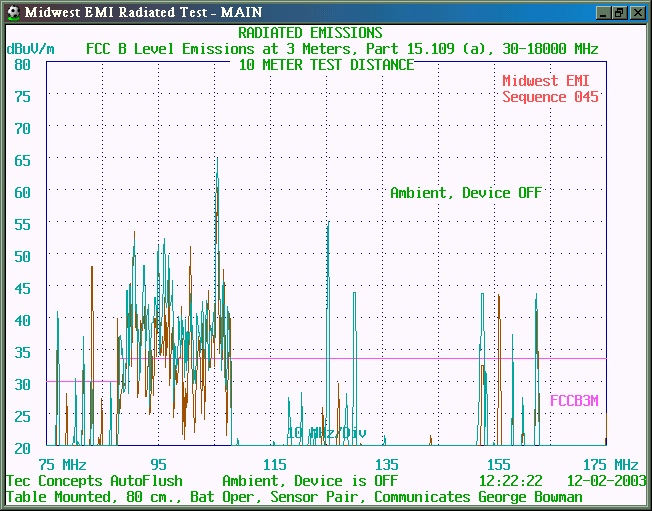Click the green Ambient, Device OFF annotation
The width and height of the screenshot is (652, 511).
coord(465,193)
